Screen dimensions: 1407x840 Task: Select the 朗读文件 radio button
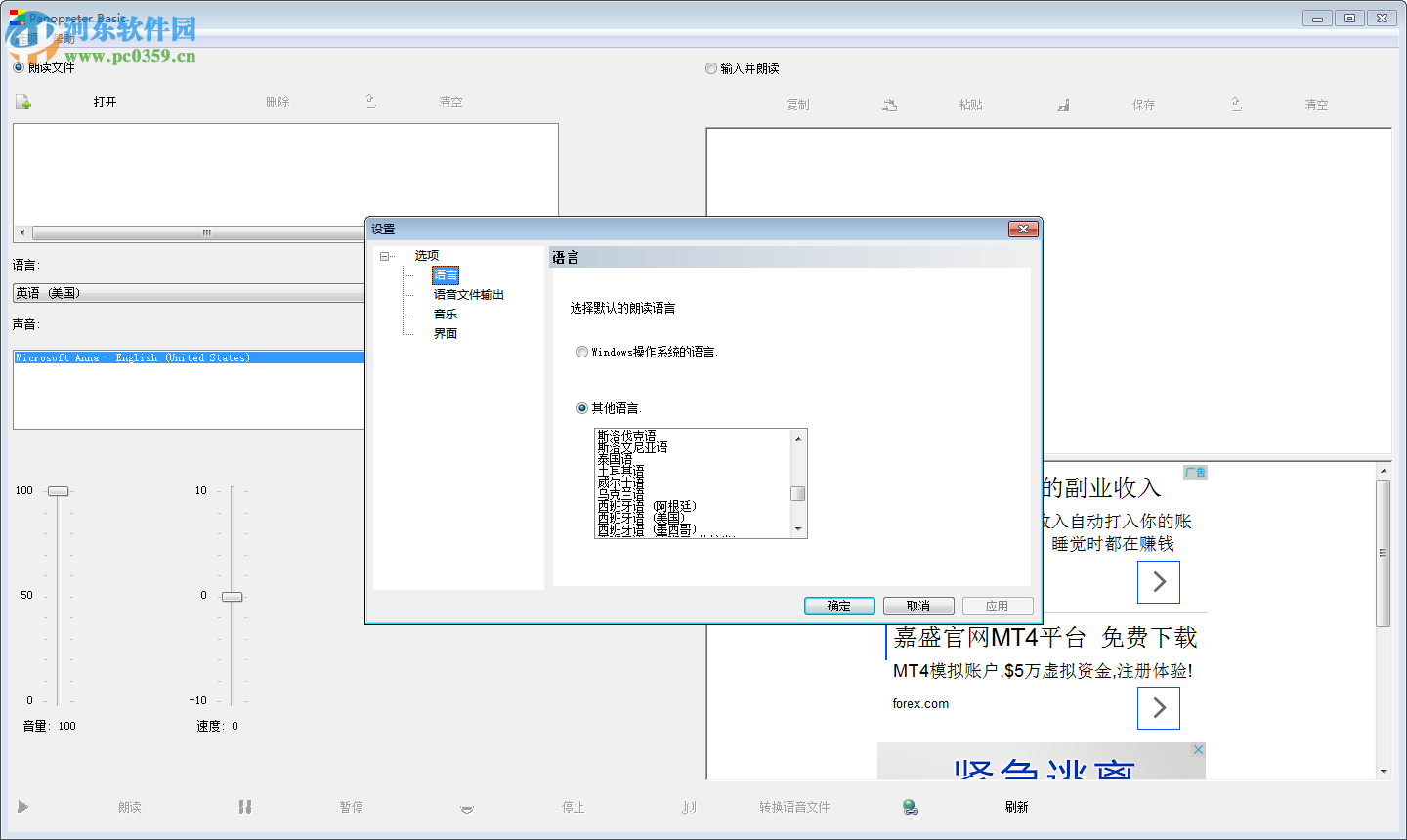coord(18,68)
